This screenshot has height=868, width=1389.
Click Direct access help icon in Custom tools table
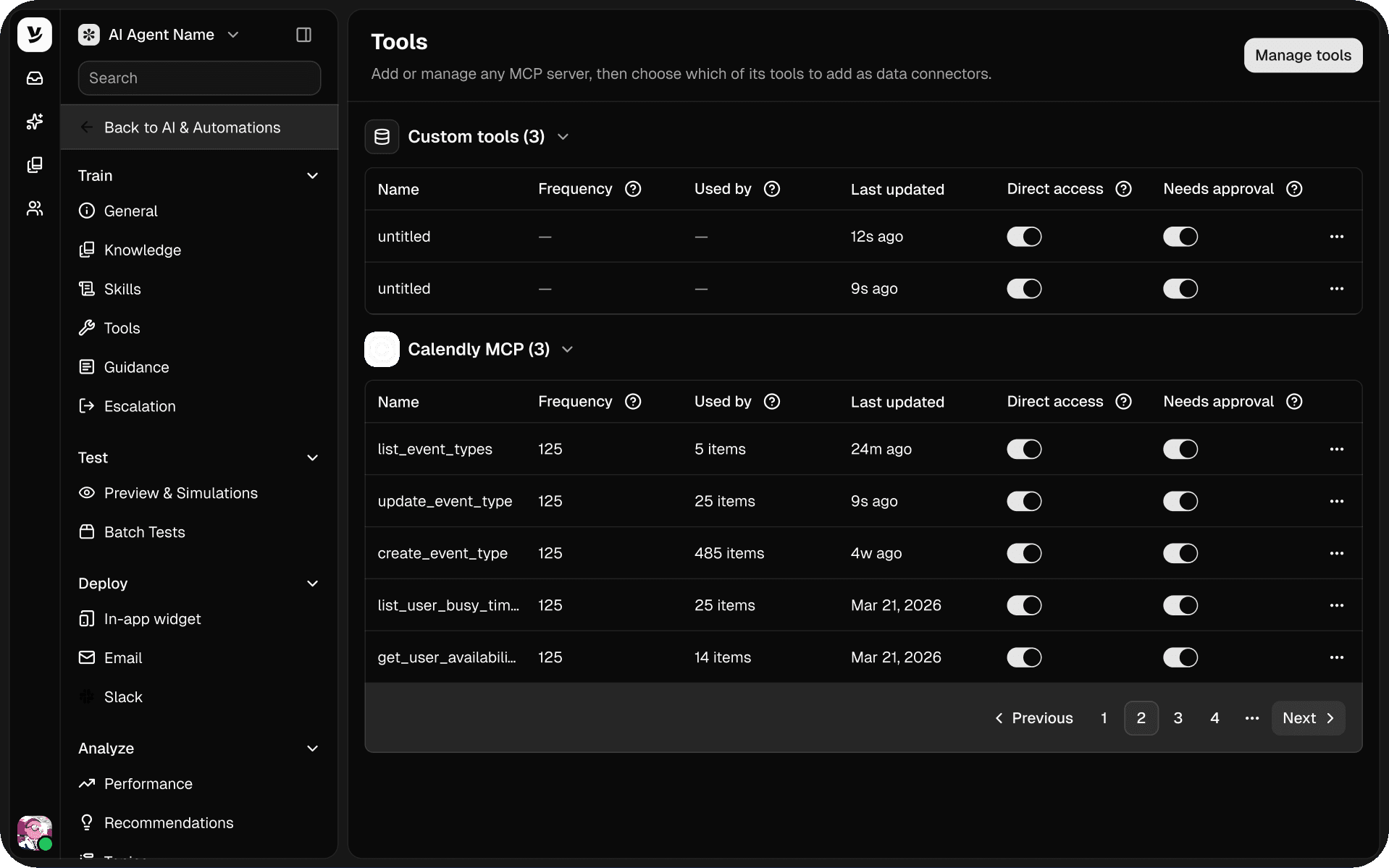coord(1123,189)
